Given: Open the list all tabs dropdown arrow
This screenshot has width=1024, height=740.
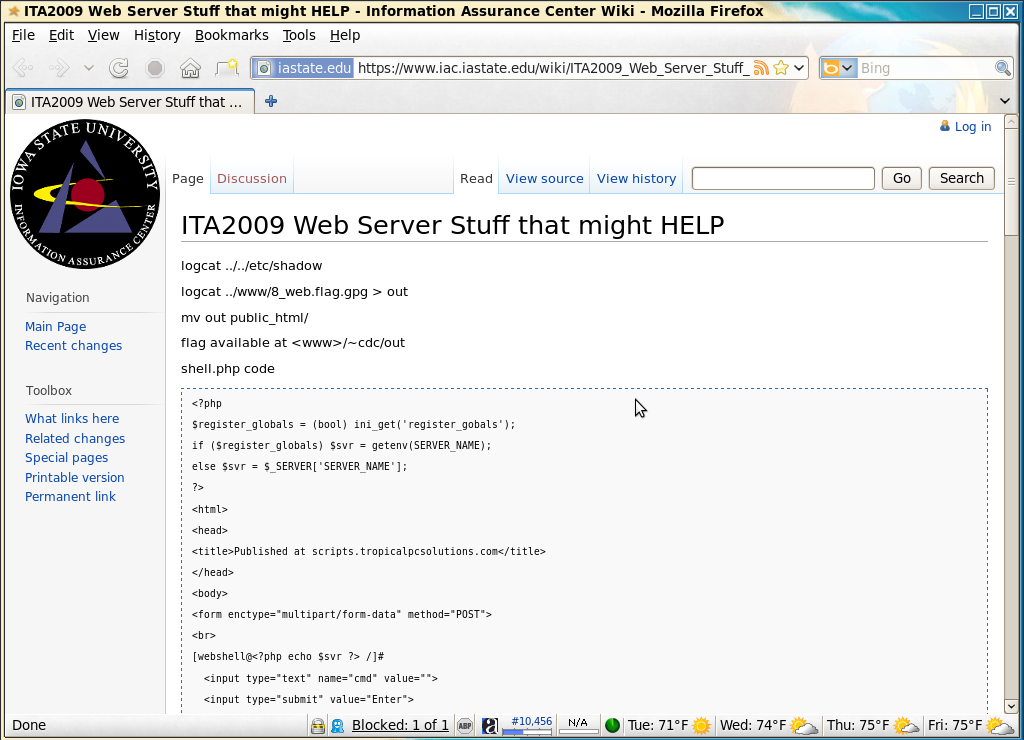Looking at the screenshot, I should pos(1005,101).
